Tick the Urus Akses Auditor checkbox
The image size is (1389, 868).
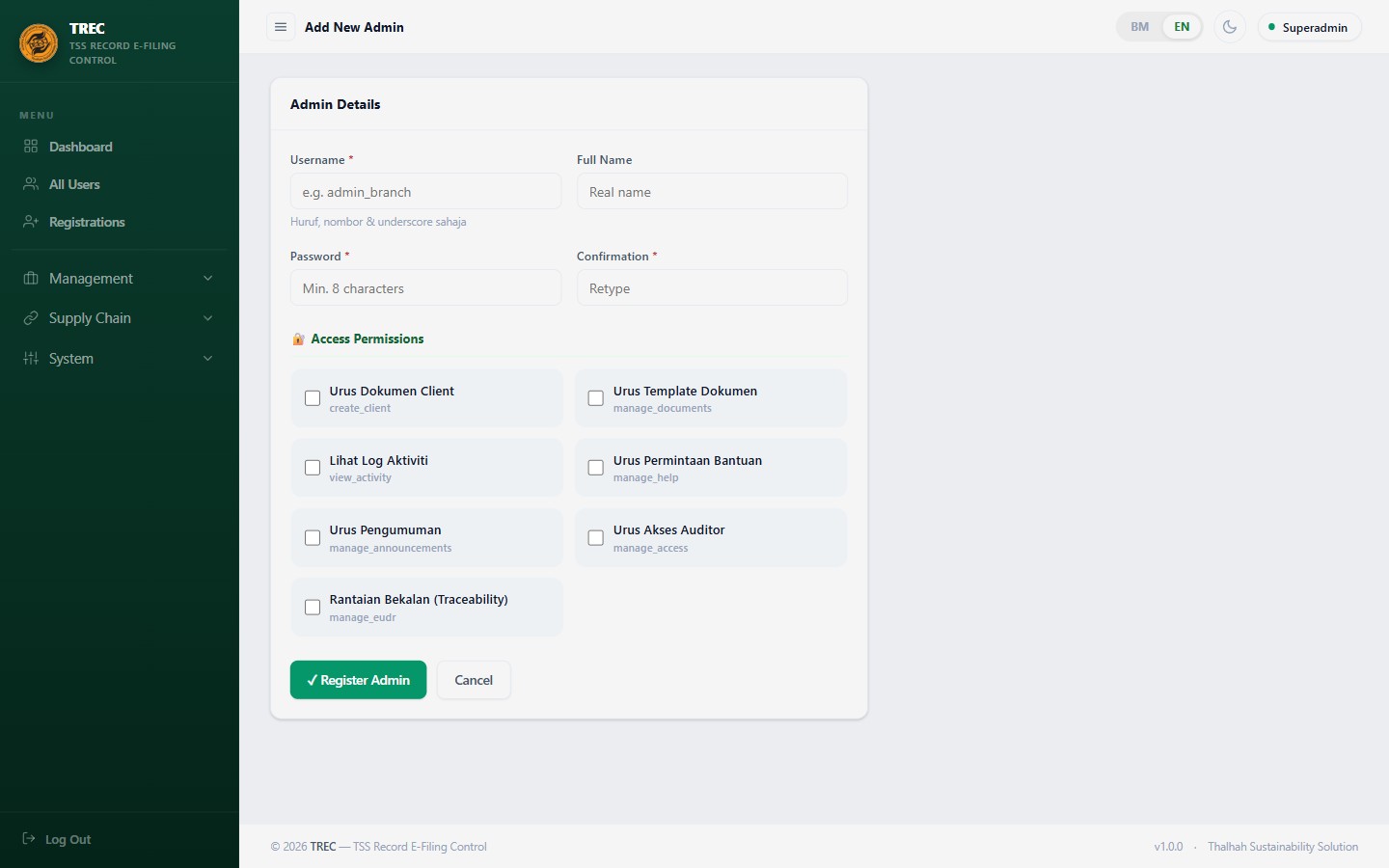coord(596,538)
